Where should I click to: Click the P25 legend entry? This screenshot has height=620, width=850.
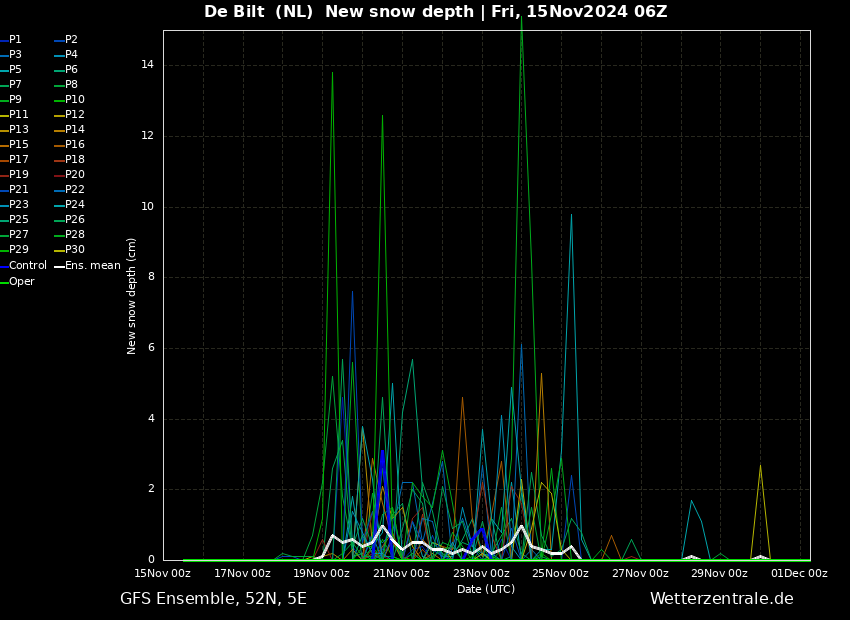[14, 219]
